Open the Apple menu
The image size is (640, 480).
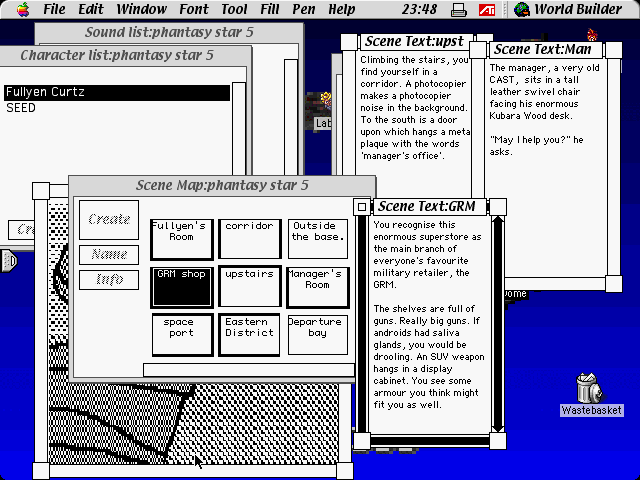click(23, 9)
